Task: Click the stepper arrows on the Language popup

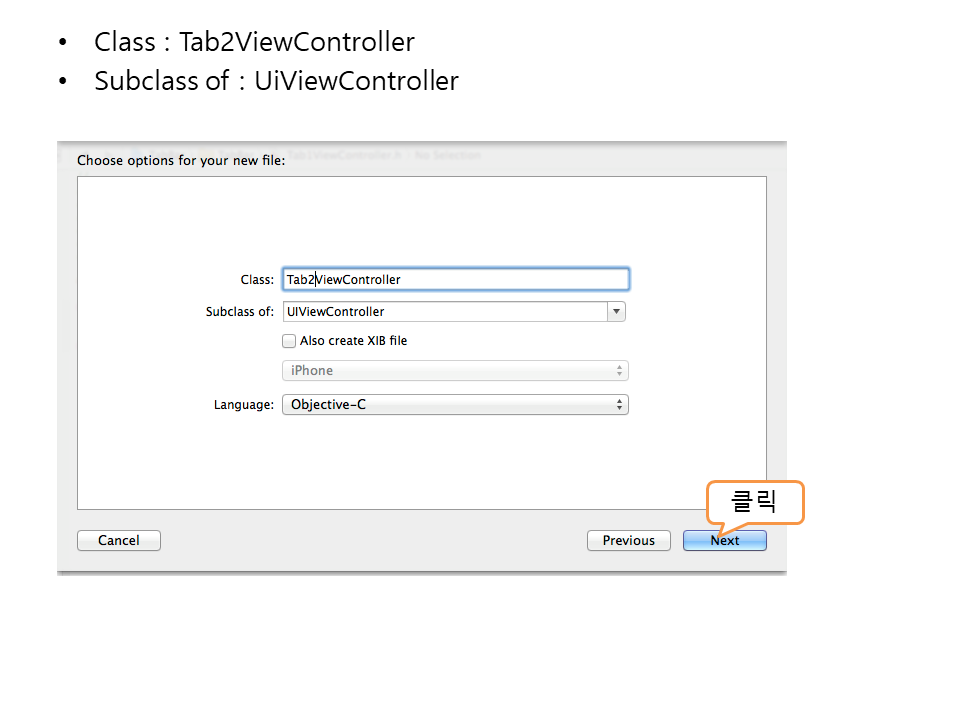Action: tap(620, 405)
